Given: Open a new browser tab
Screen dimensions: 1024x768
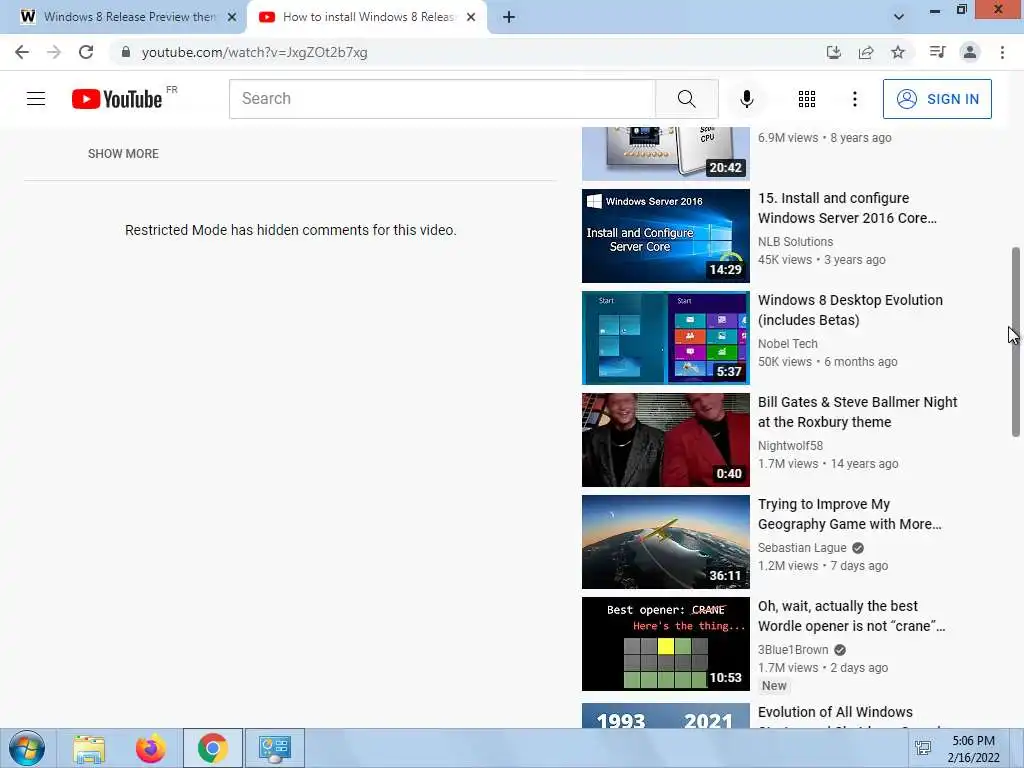Looking at the screenshot, I should click(x=509, y=17).
